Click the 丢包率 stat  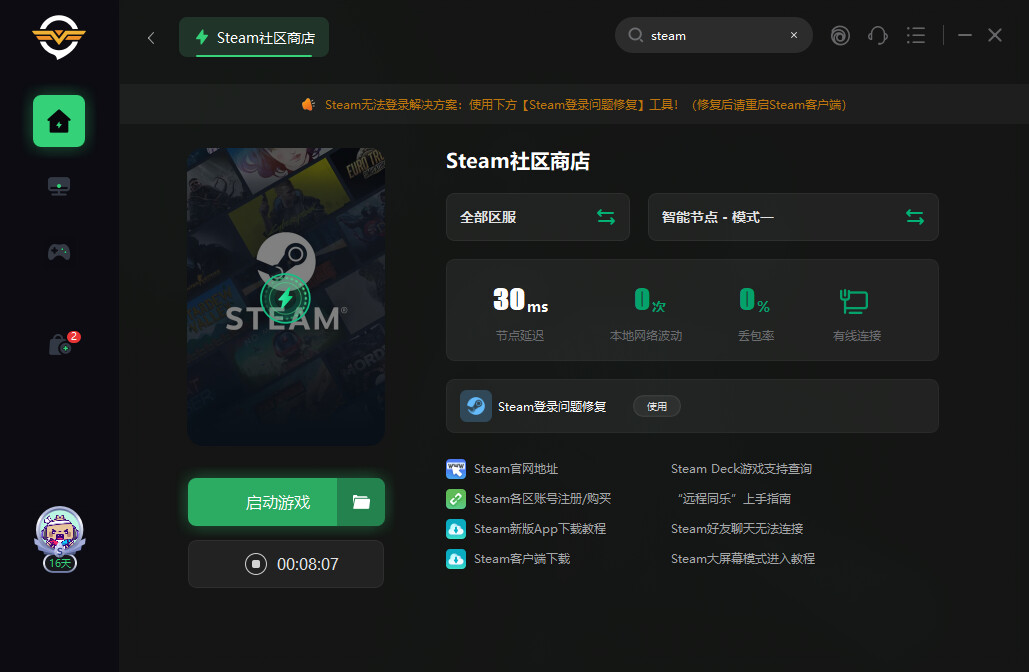[756, 314]
